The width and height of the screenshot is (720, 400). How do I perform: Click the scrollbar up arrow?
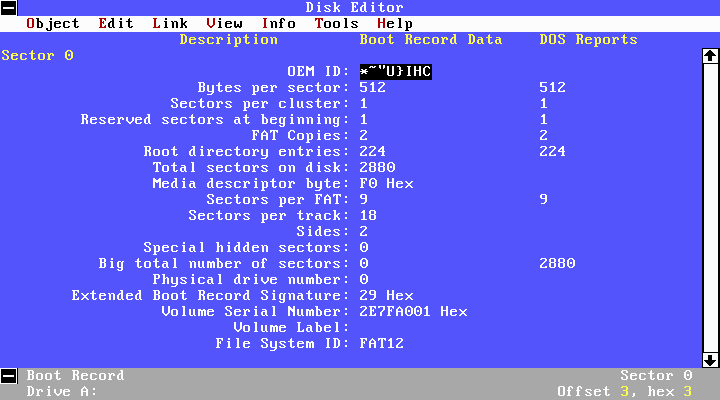pyautogui.click(x=710, y=56)
